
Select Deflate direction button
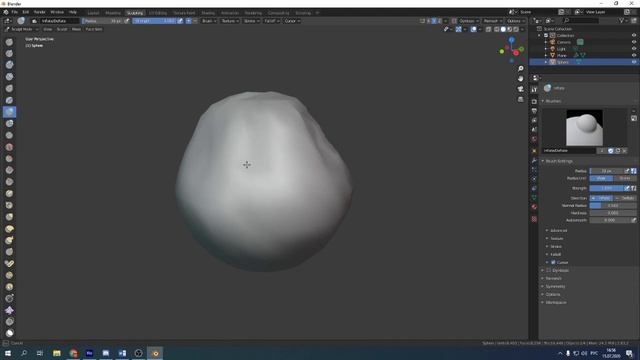625,198
